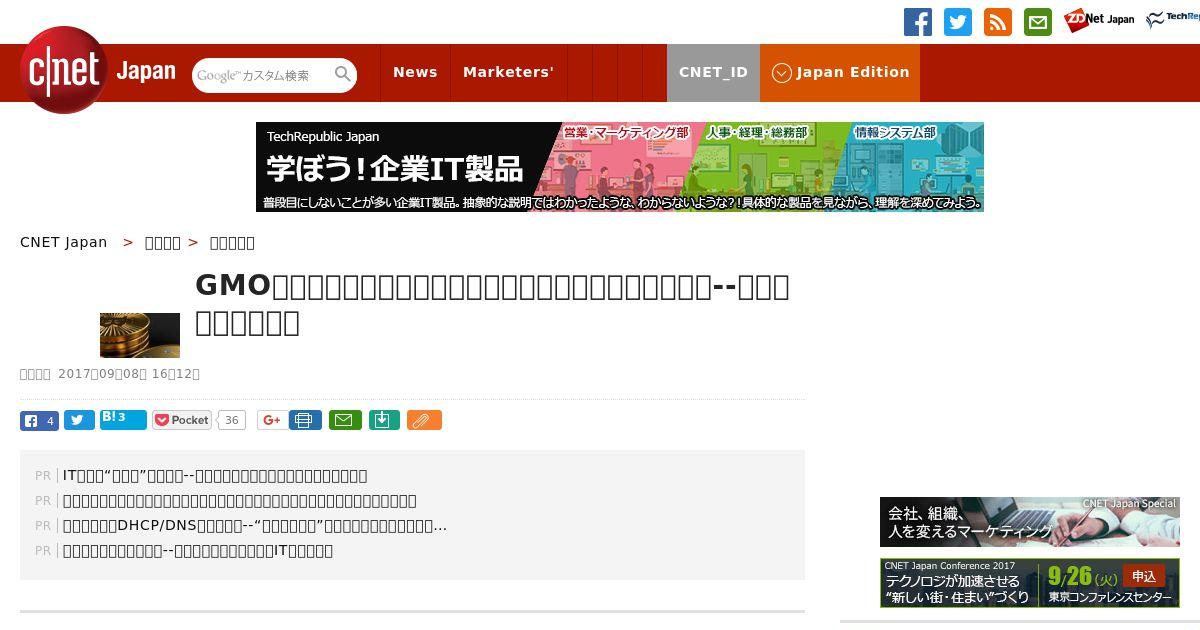This screenshot has height=630, width=1200.
Task: Click the article coin thumbnail image
Action: [140, 335]
